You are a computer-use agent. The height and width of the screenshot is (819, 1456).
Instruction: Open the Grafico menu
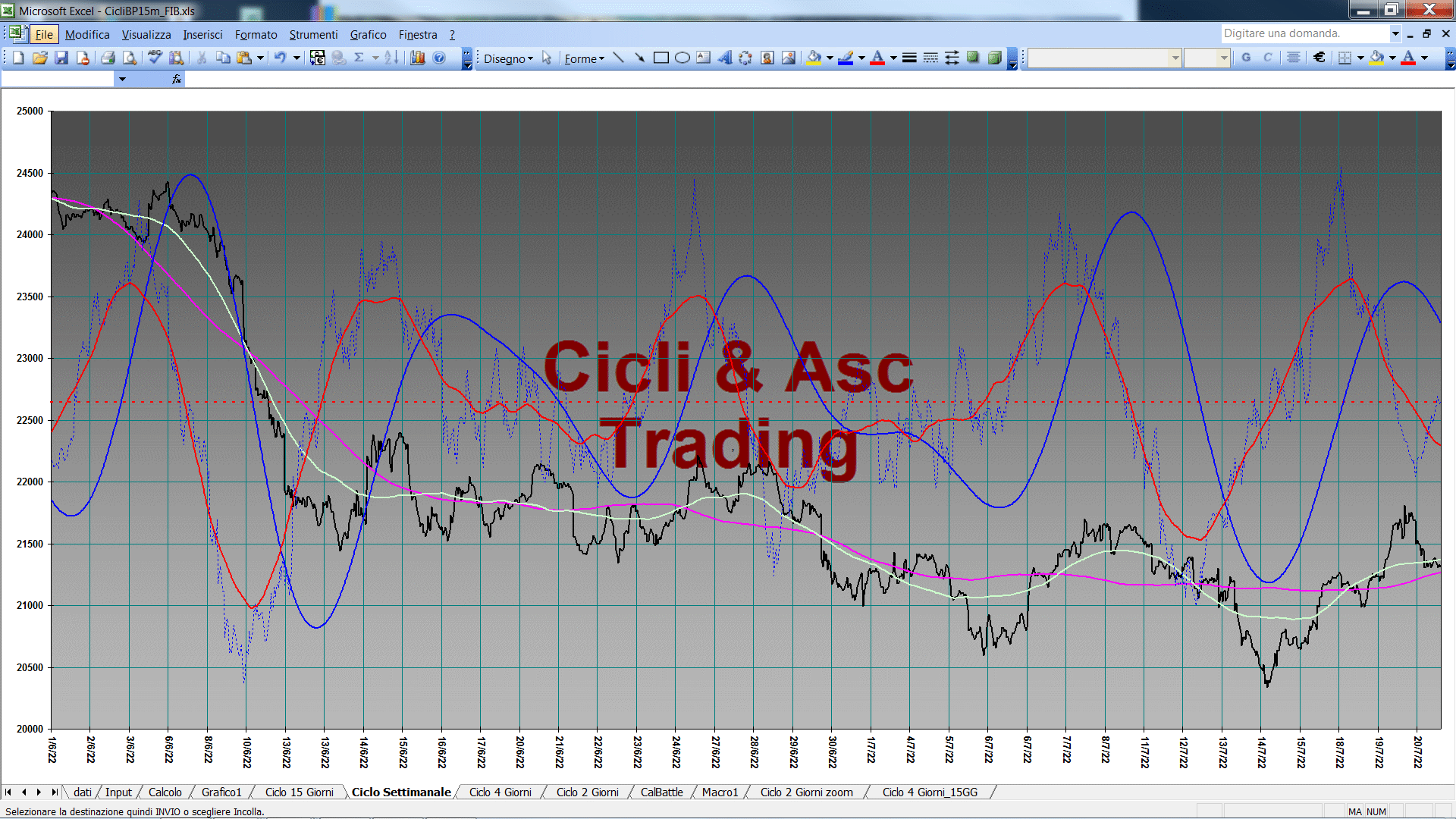[x=368, y=34]
